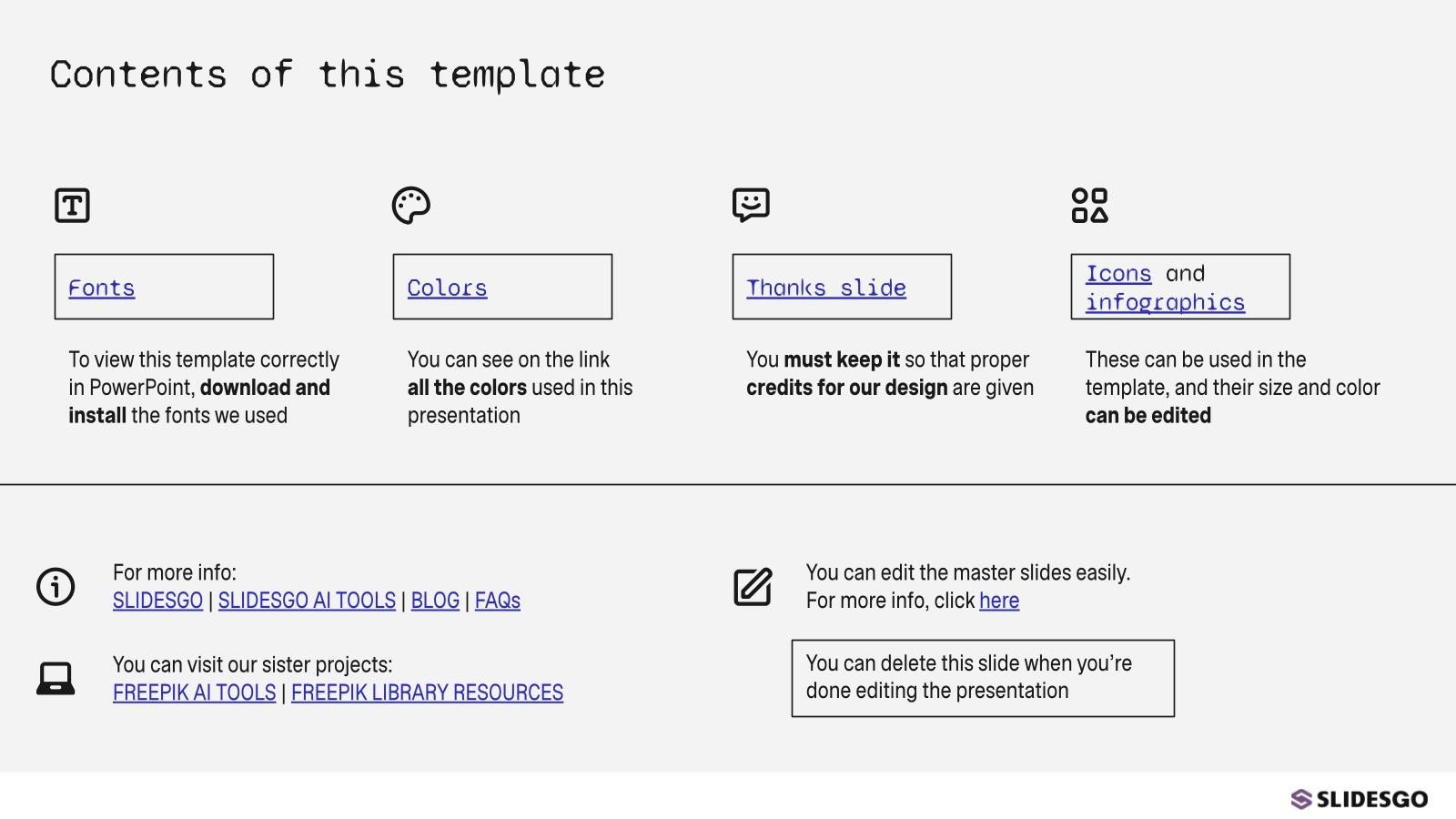Click the 'here' master slides link
The width and height of the screenshot is (1456, 819).
click(x=998, y=601)
